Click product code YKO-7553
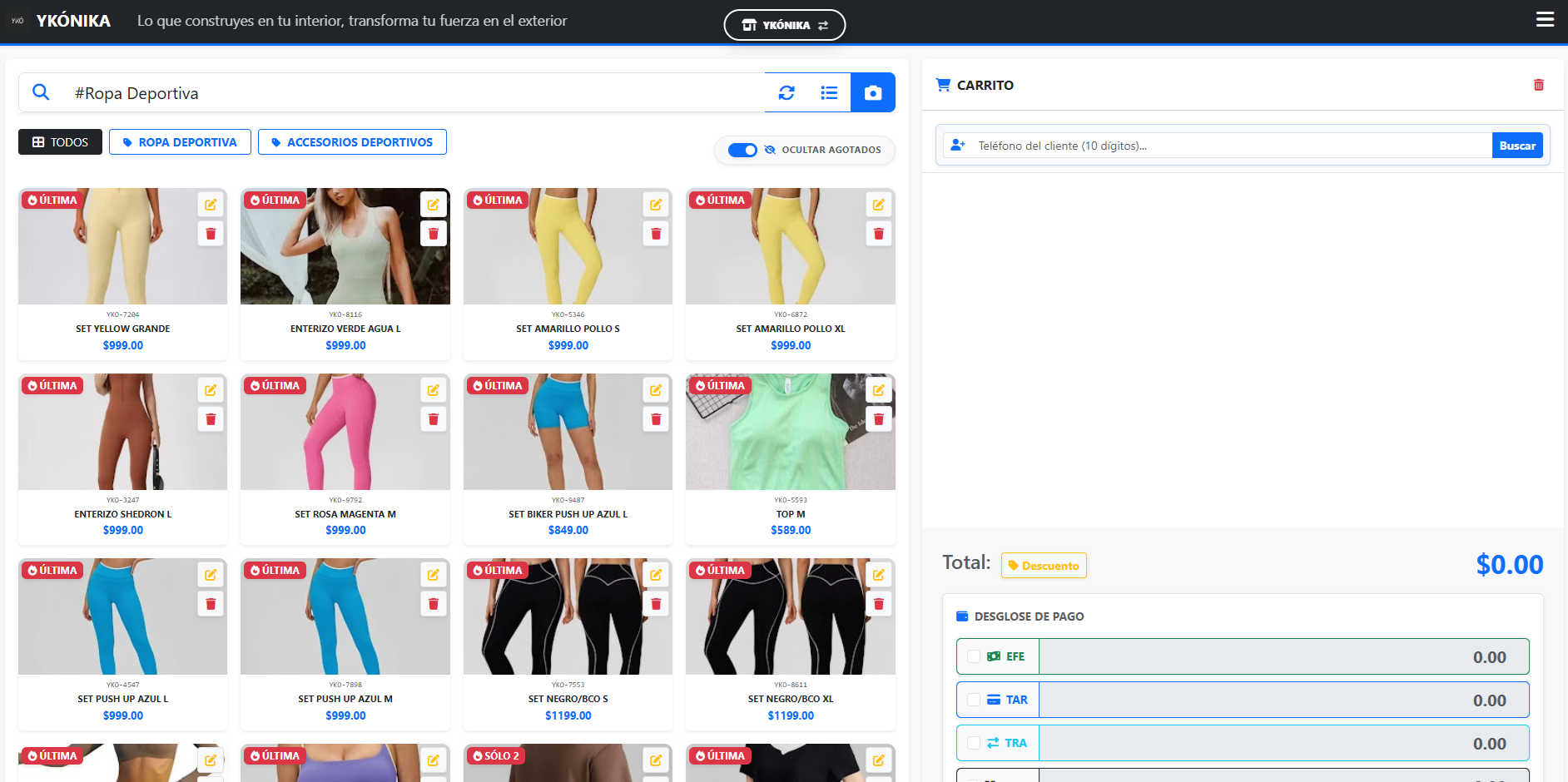This screenshot has width=1568, height=782. click(x=568, y=685)
